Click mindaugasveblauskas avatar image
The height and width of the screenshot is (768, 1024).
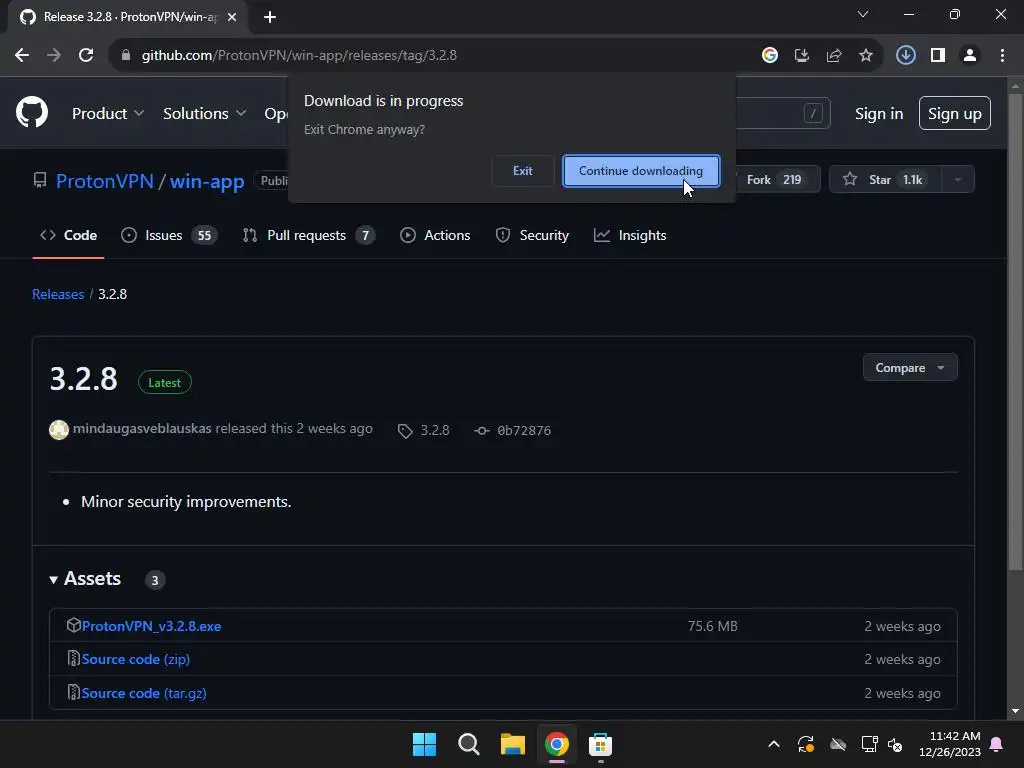59,430
